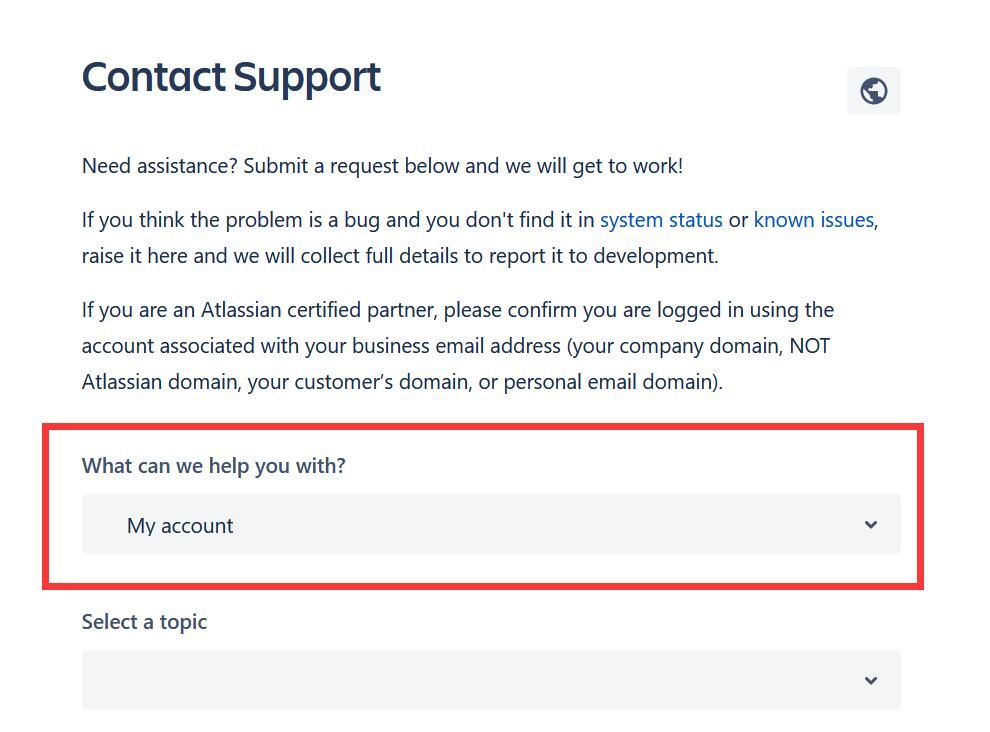Open the known issues link
The height and width of the screenshot is (732, 990).
(x=814, y=220)
